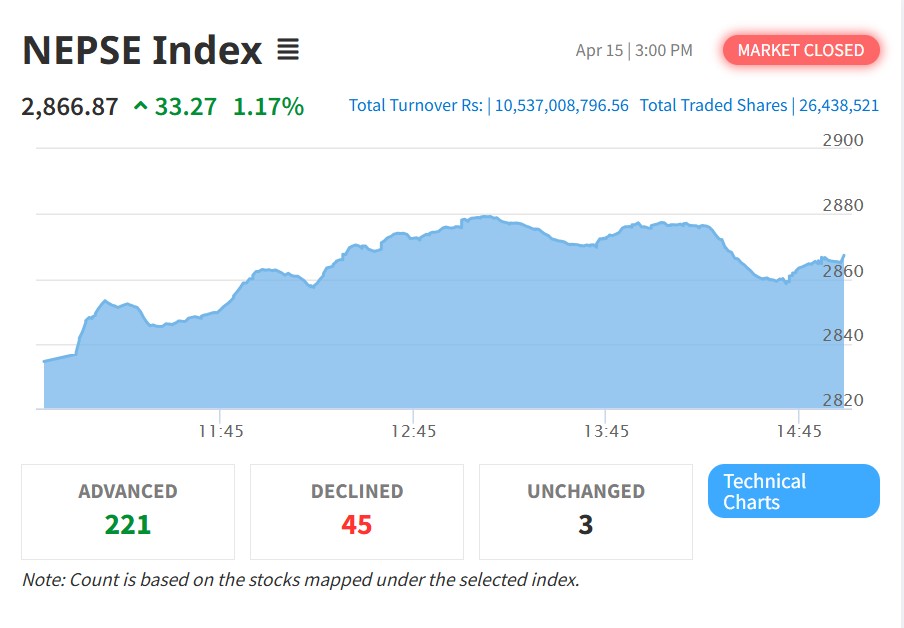This screenshot has height=628, width=904.
Task: Click the 2820 value axis label
Action: tap(842, 400)
